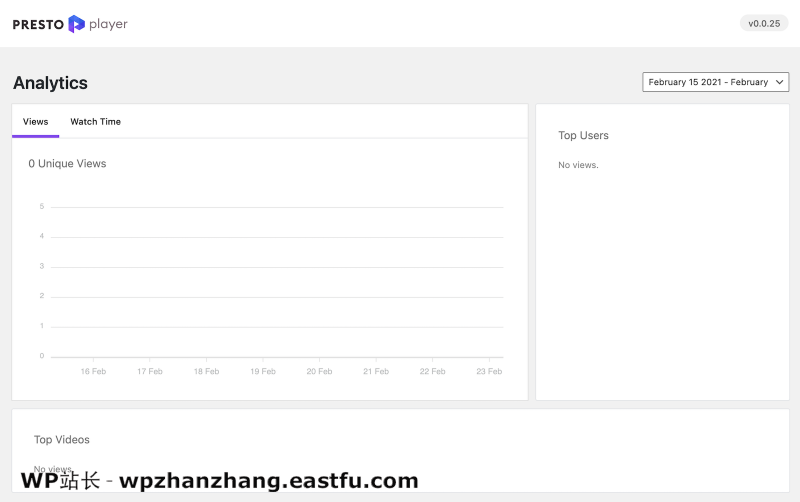Click the PRESTO wordmark text
The height and width of the screenshot is (502, 800).
[38, 24]
